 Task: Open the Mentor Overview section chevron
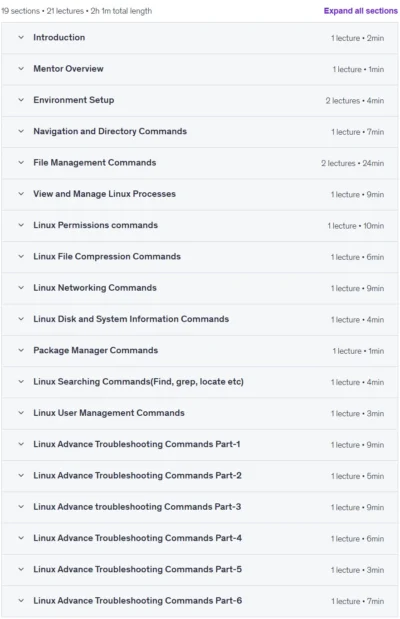(21, 69)
